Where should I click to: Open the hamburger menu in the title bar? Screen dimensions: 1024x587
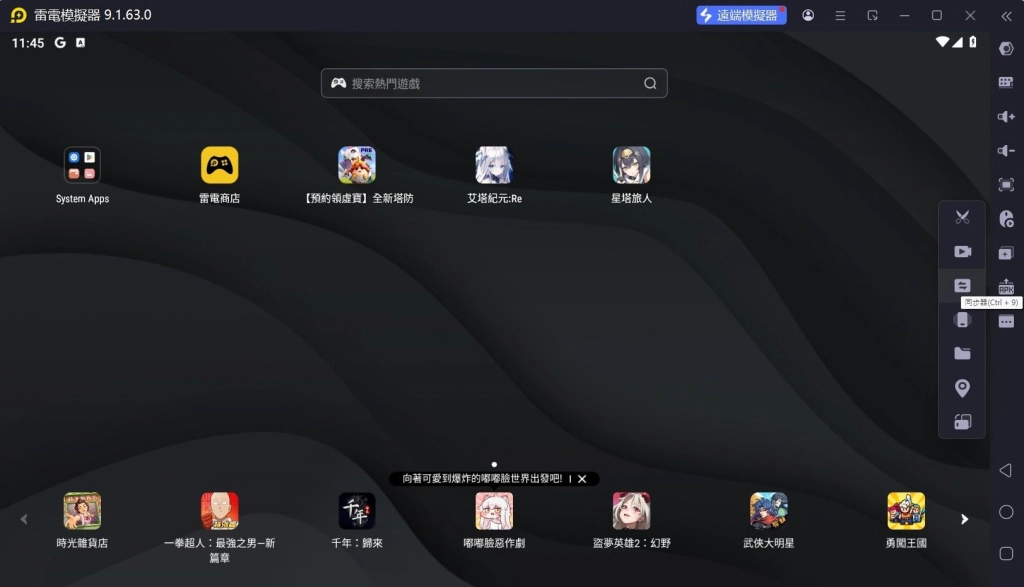click(840, 16)
